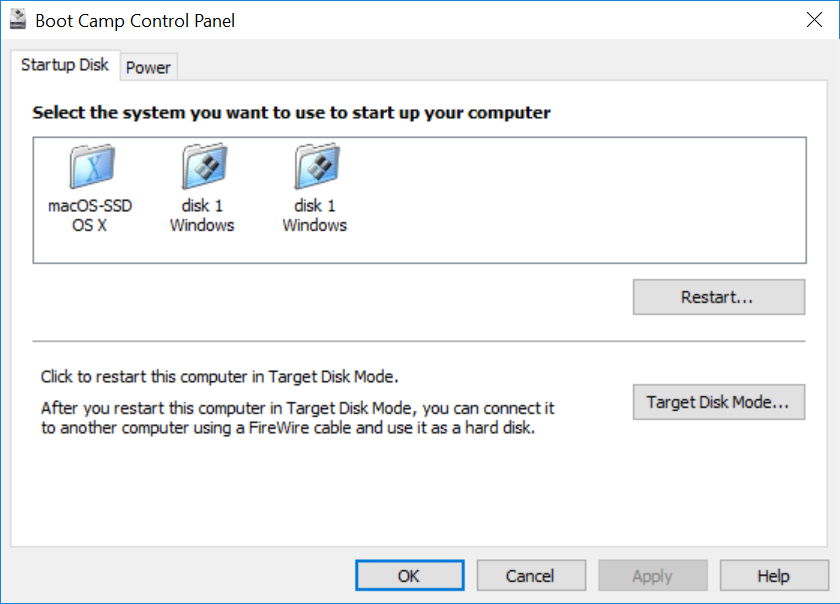Select the macOS-SSD OS X folder icon
The height and width of the screenshot is (604, 840).
click(x=92, y=166)
